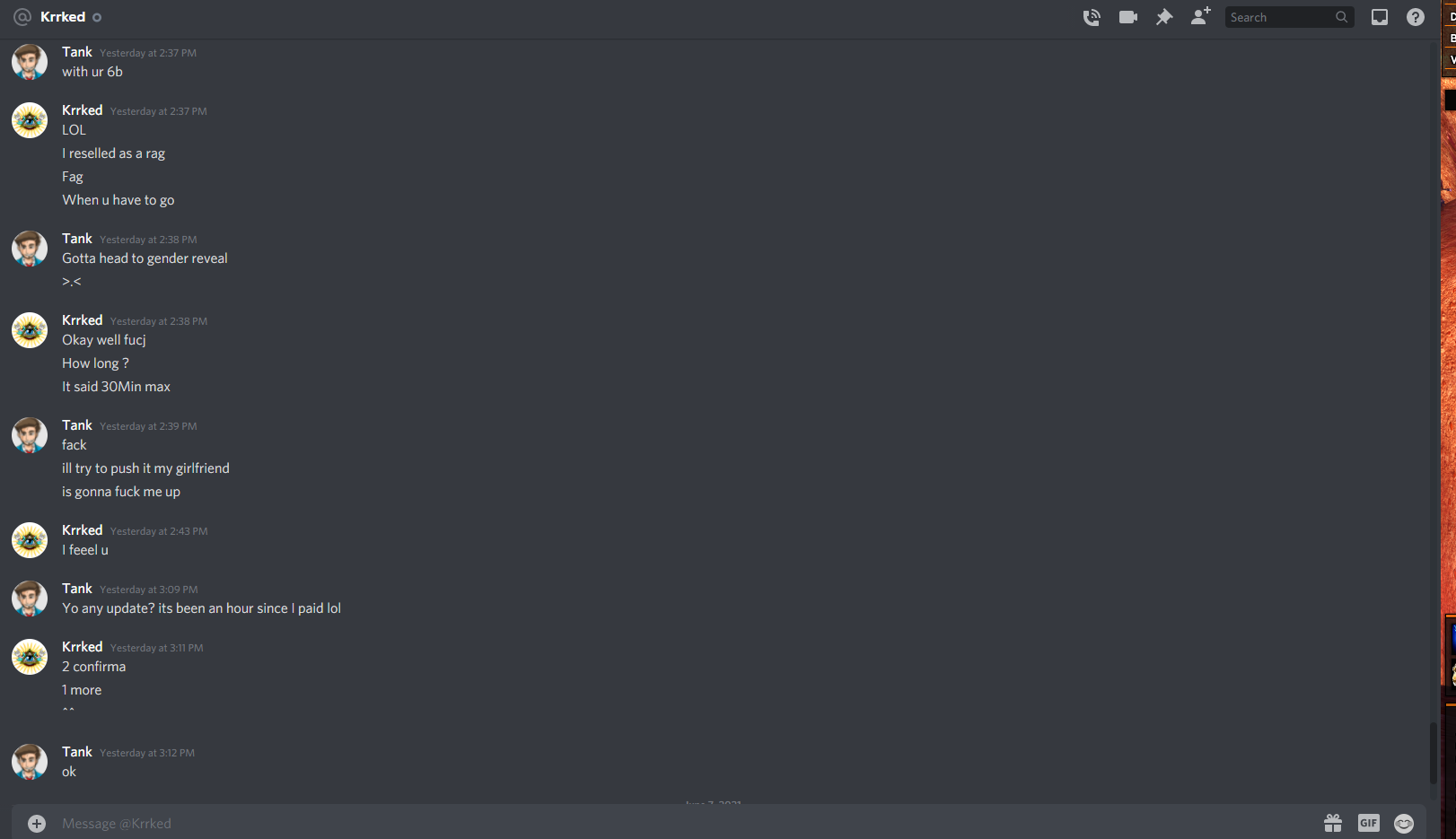Open the inbox panel
The image size is (1456, 839).
[x=1380, y=17]
